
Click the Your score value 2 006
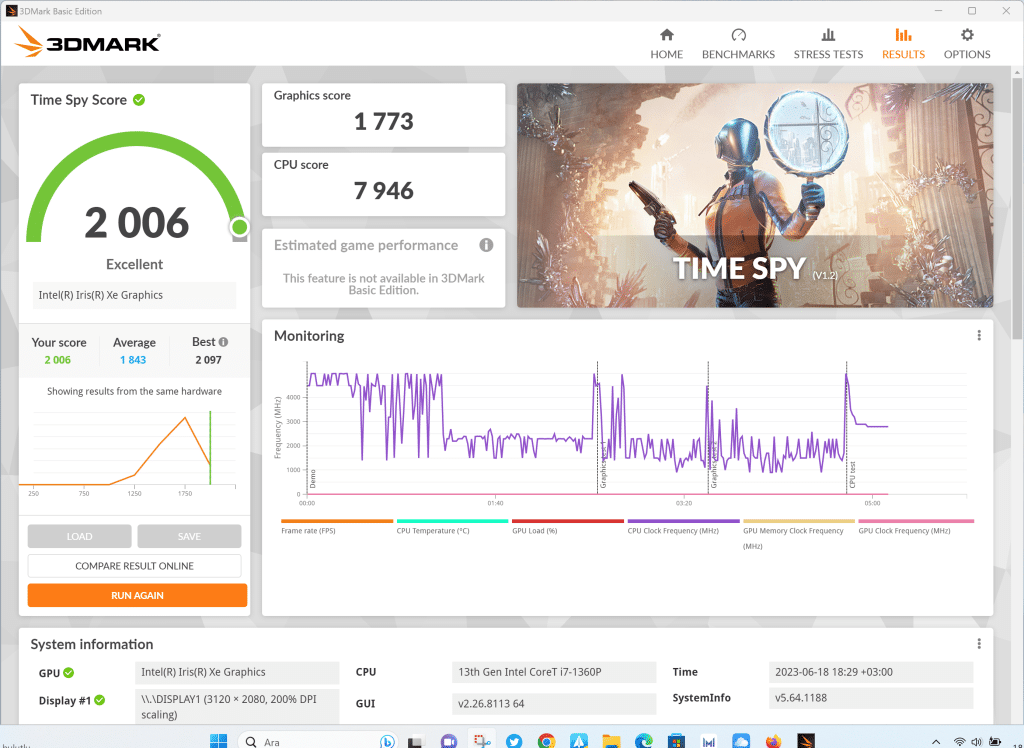point(57,360)
